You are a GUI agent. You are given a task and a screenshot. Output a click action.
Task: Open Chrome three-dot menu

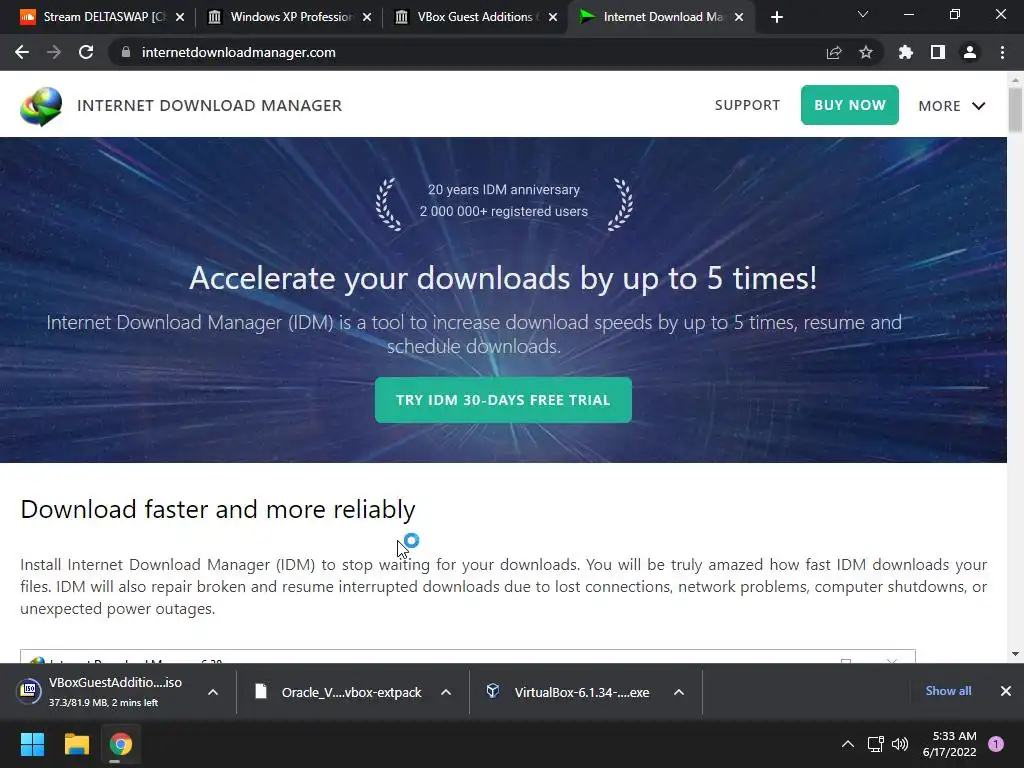(x=1002, y=52)
